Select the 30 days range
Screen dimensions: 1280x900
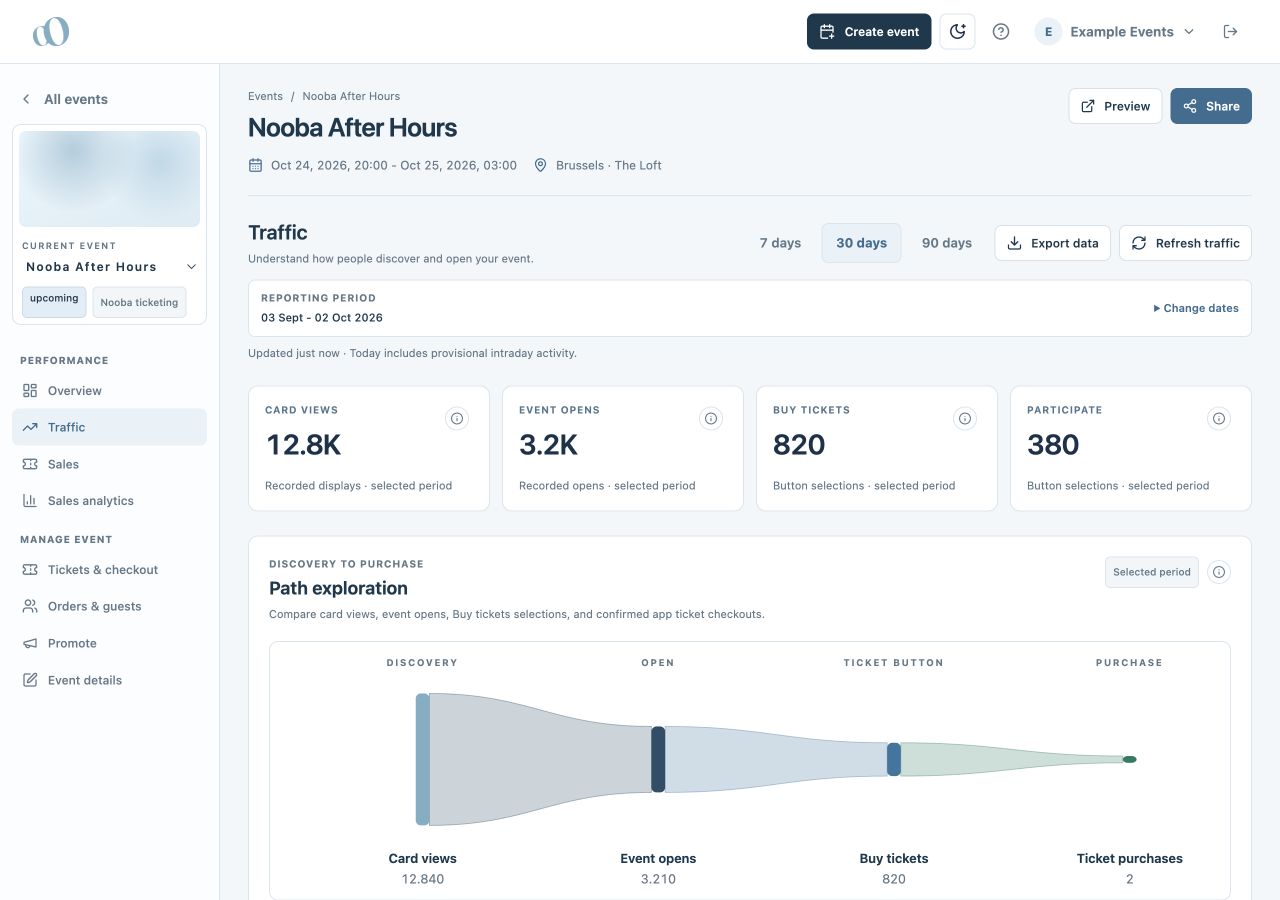click(862, 243)
